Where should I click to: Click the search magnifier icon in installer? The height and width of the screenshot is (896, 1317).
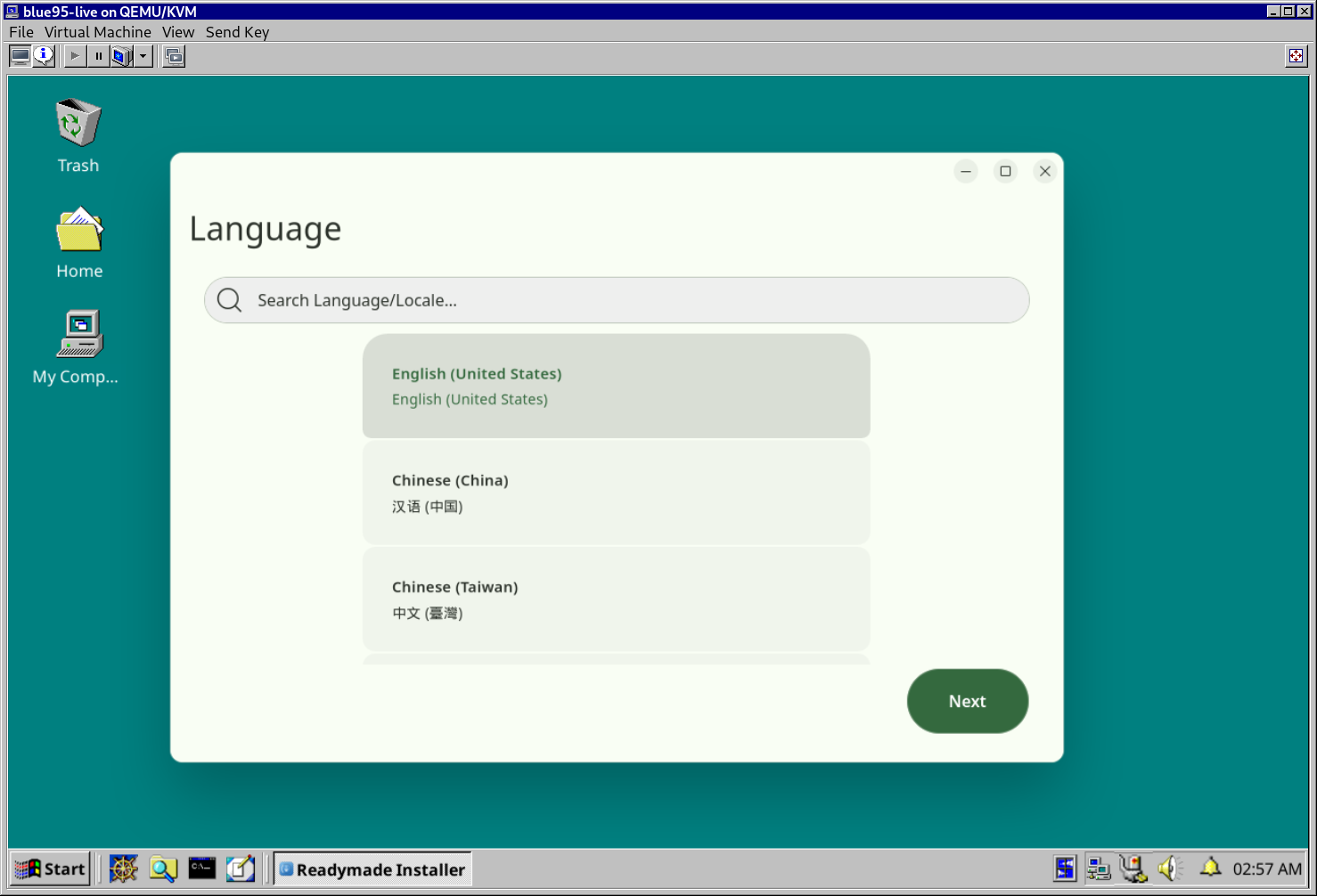point(230,300)
